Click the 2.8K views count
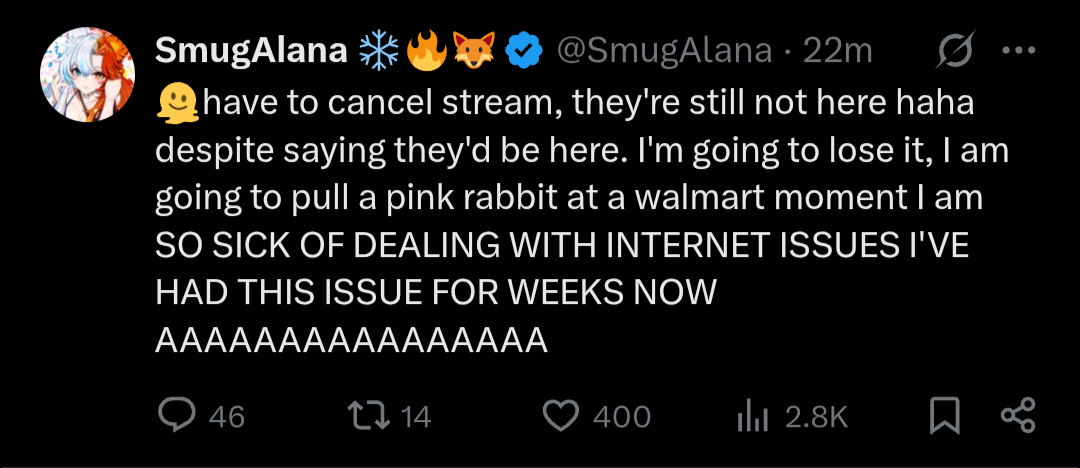 [816, 416]
